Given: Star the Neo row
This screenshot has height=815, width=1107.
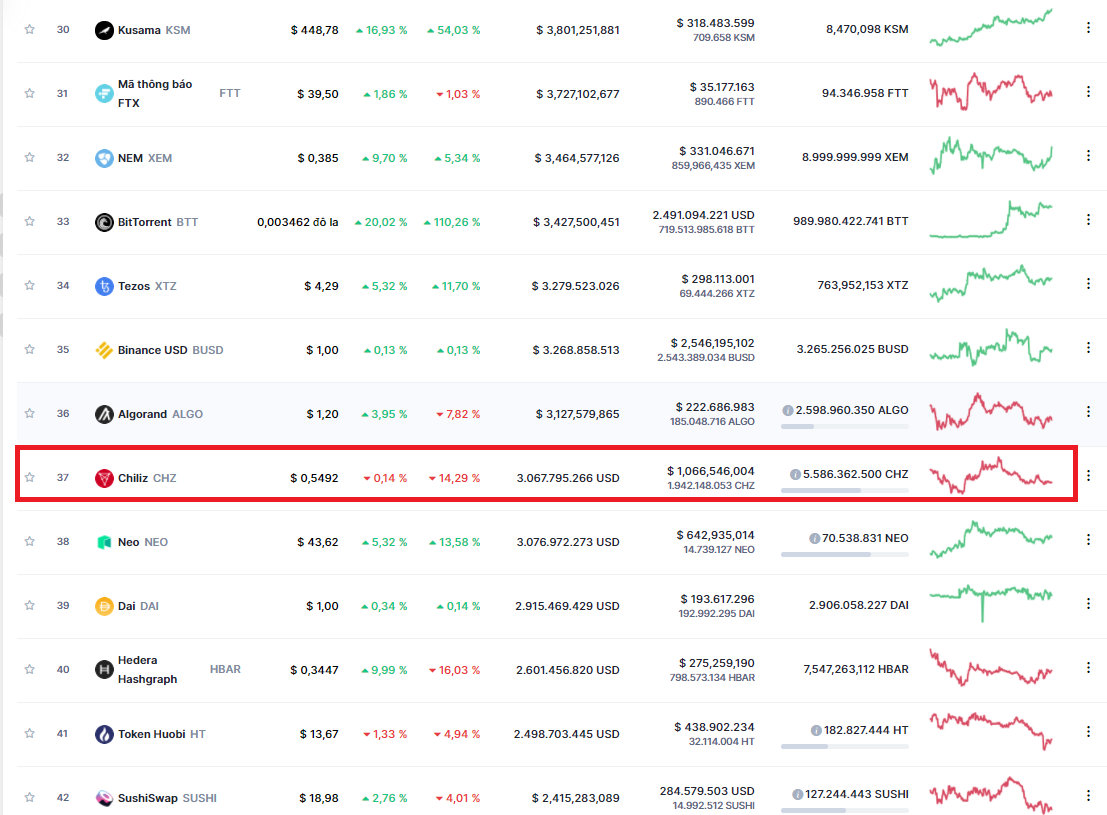Looking at the screenshot, I should (30, 542).
